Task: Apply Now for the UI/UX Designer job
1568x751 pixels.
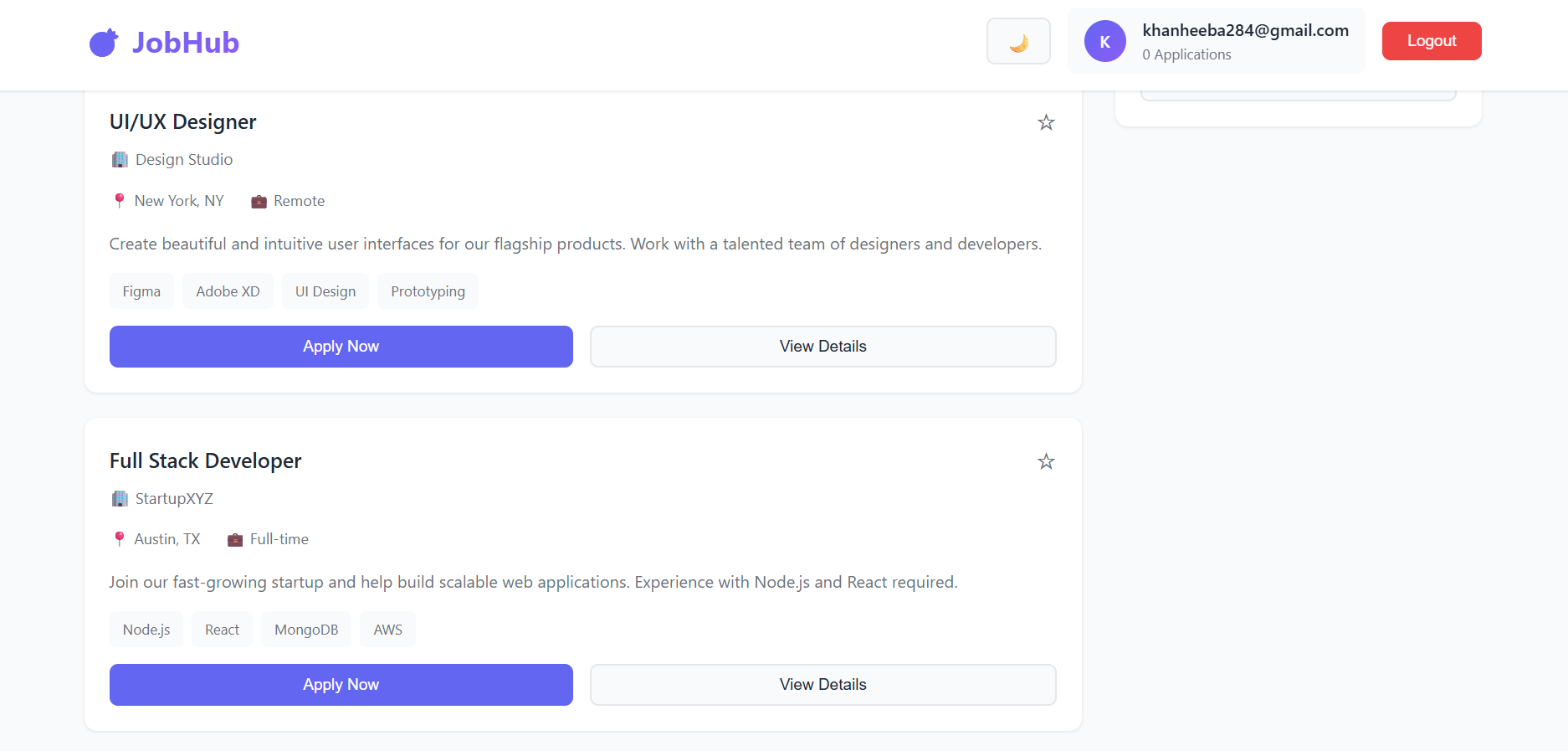Action: [341, 347]
